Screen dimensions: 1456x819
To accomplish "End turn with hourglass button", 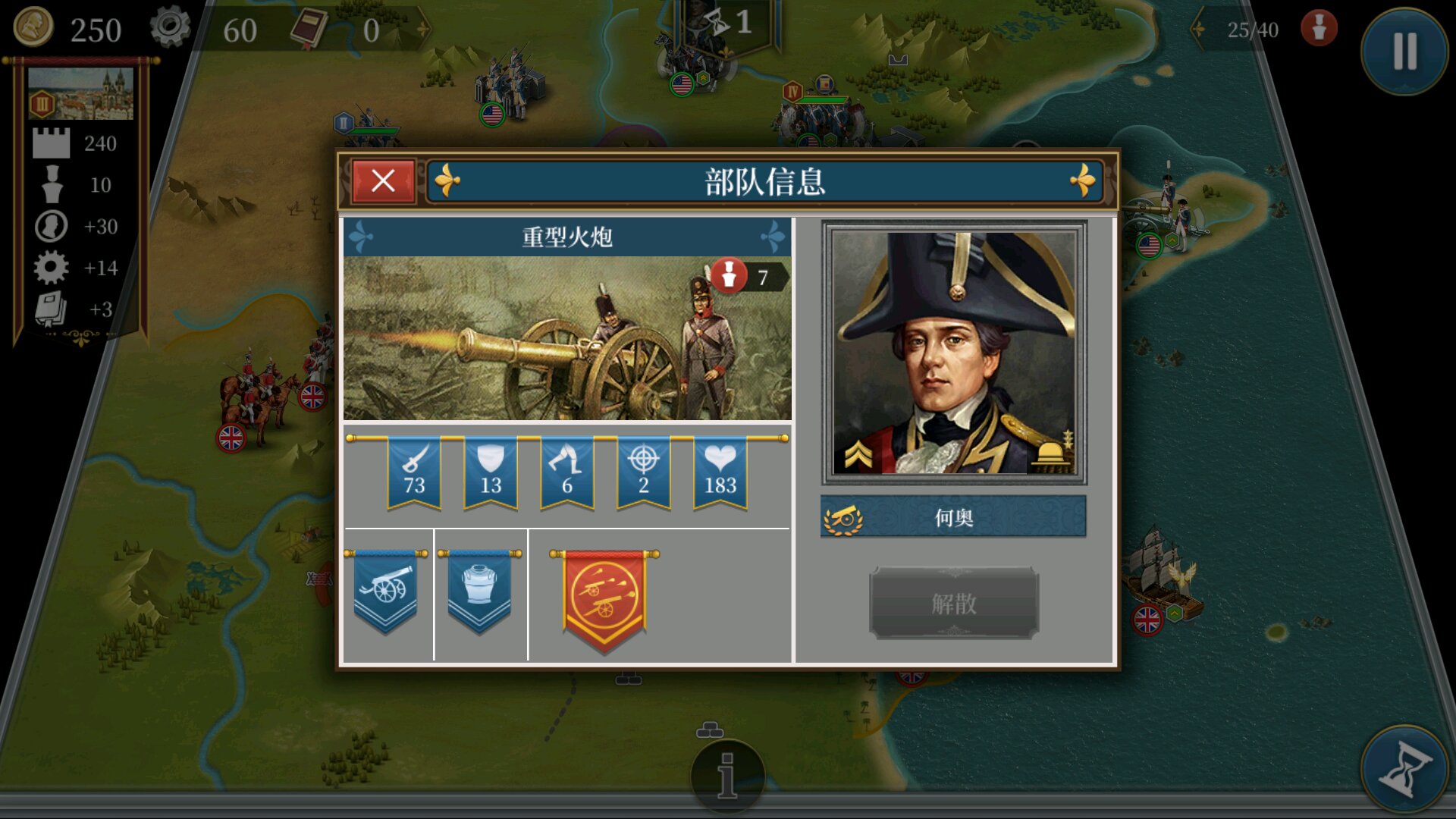I will [1404, 769].
